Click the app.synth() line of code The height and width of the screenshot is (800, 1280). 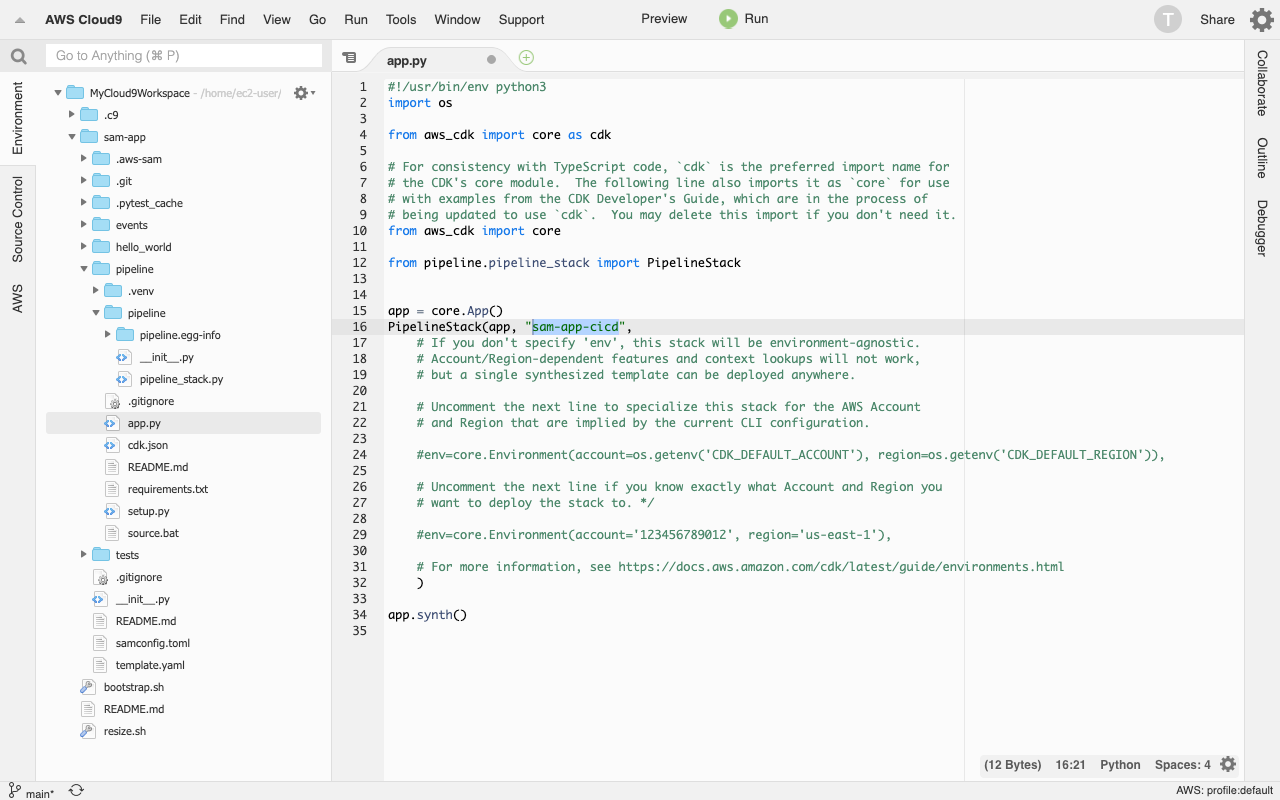point(427,615)
